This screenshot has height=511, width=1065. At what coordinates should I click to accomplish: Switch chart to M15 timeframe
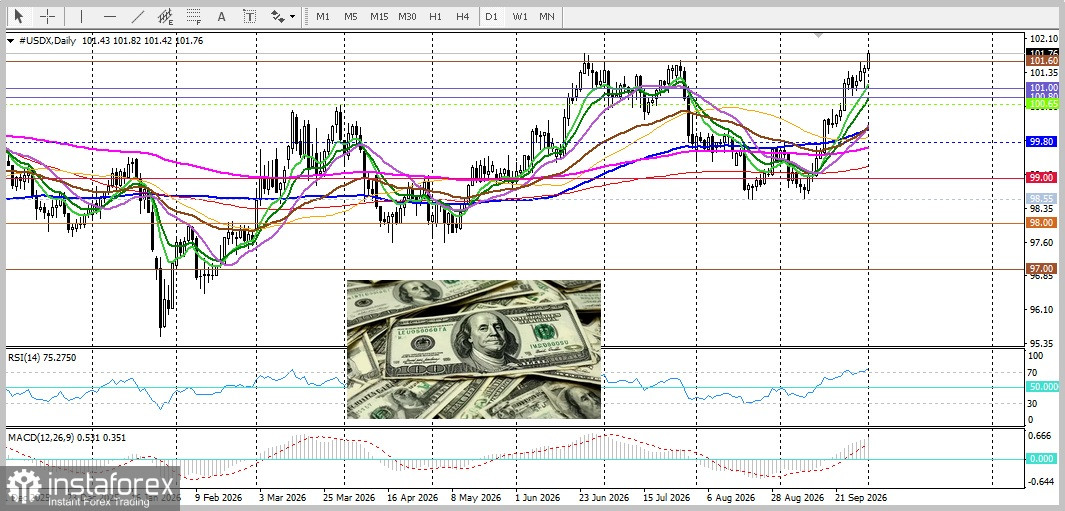point(379,16)
